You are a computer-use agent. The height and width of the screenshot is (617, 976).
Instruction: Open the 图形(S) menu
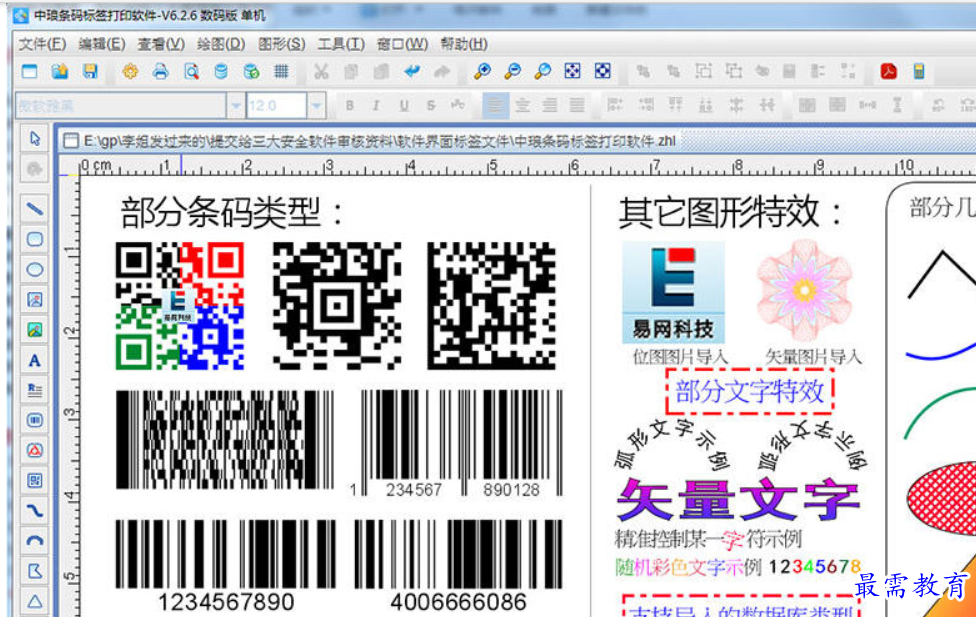[281, 44]
